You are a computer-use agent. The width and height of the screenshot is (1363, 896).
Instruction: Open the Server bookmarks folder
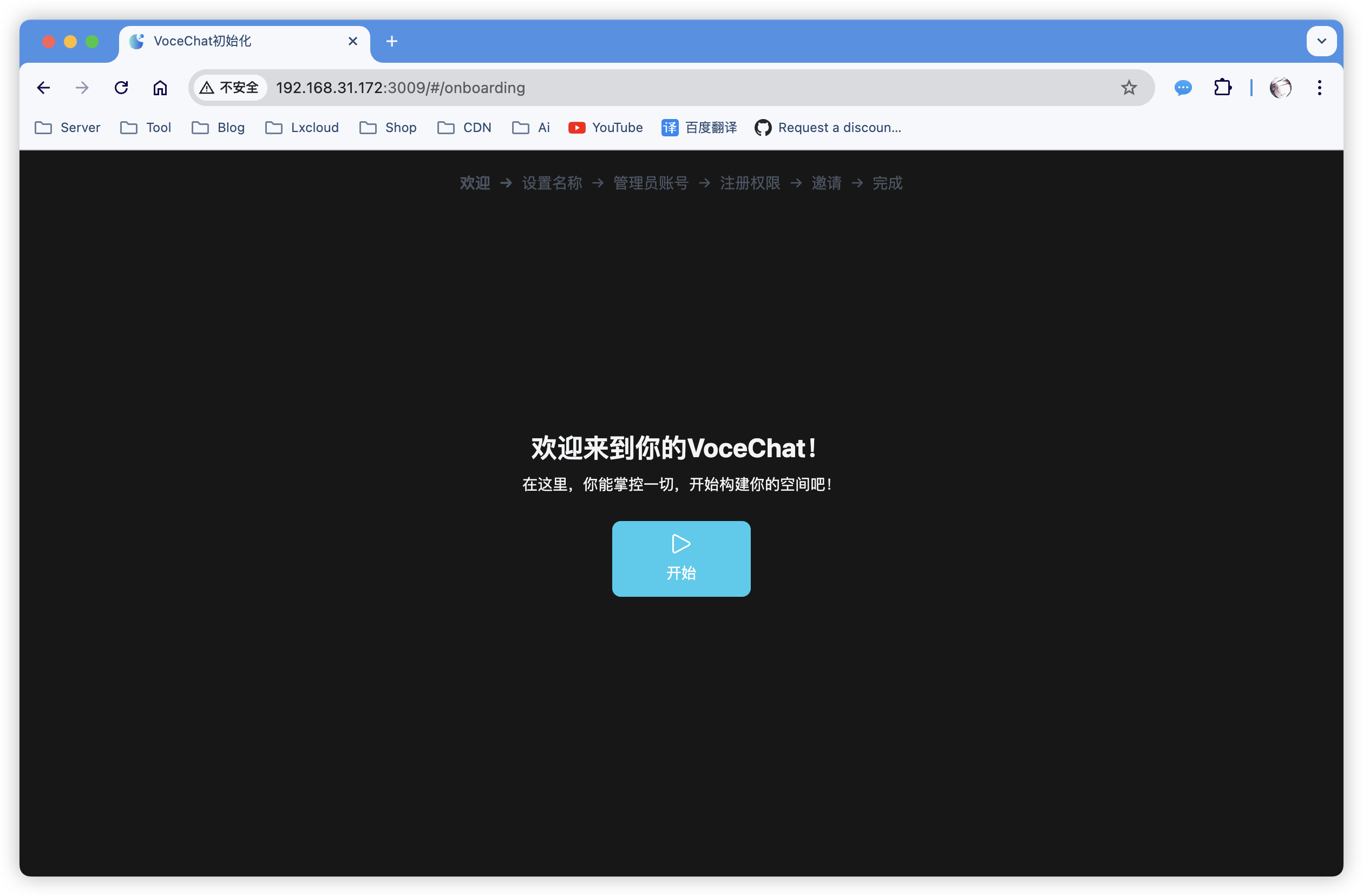[x=68, y=128]
